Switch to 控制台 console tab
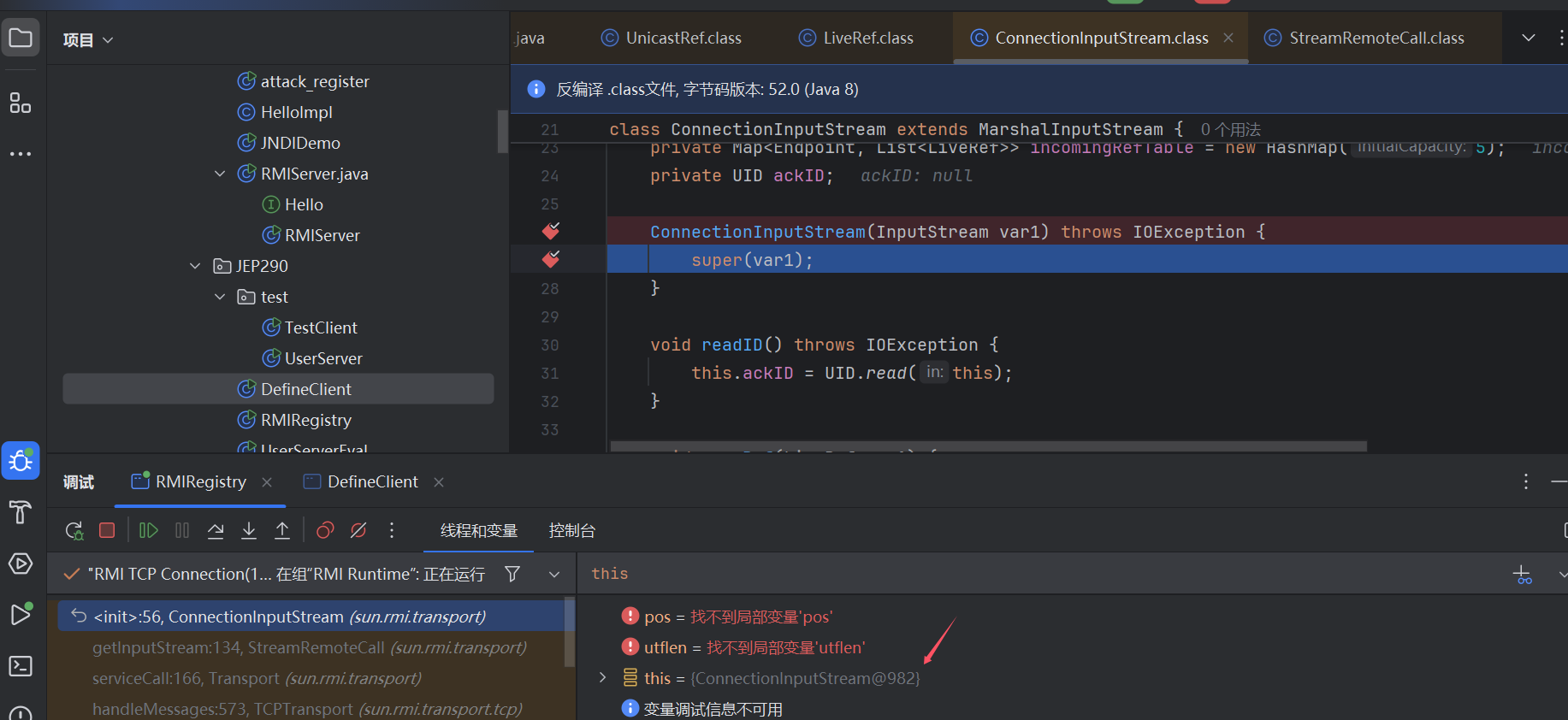1568x720 pixels. coord(572,530)
